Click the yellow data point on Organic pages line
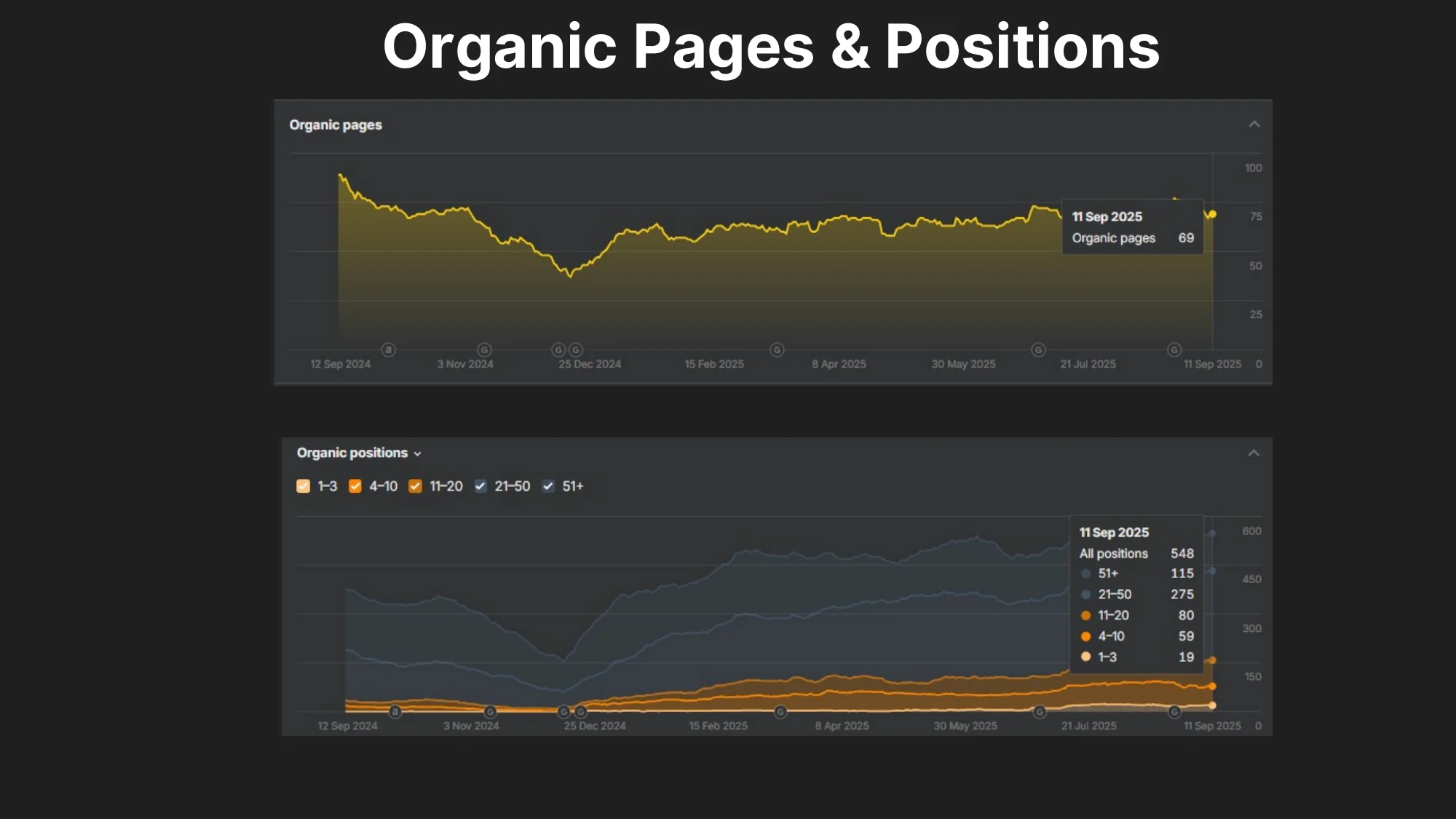Viewport: 1456px width, 819px height. tap(1212, 214)
